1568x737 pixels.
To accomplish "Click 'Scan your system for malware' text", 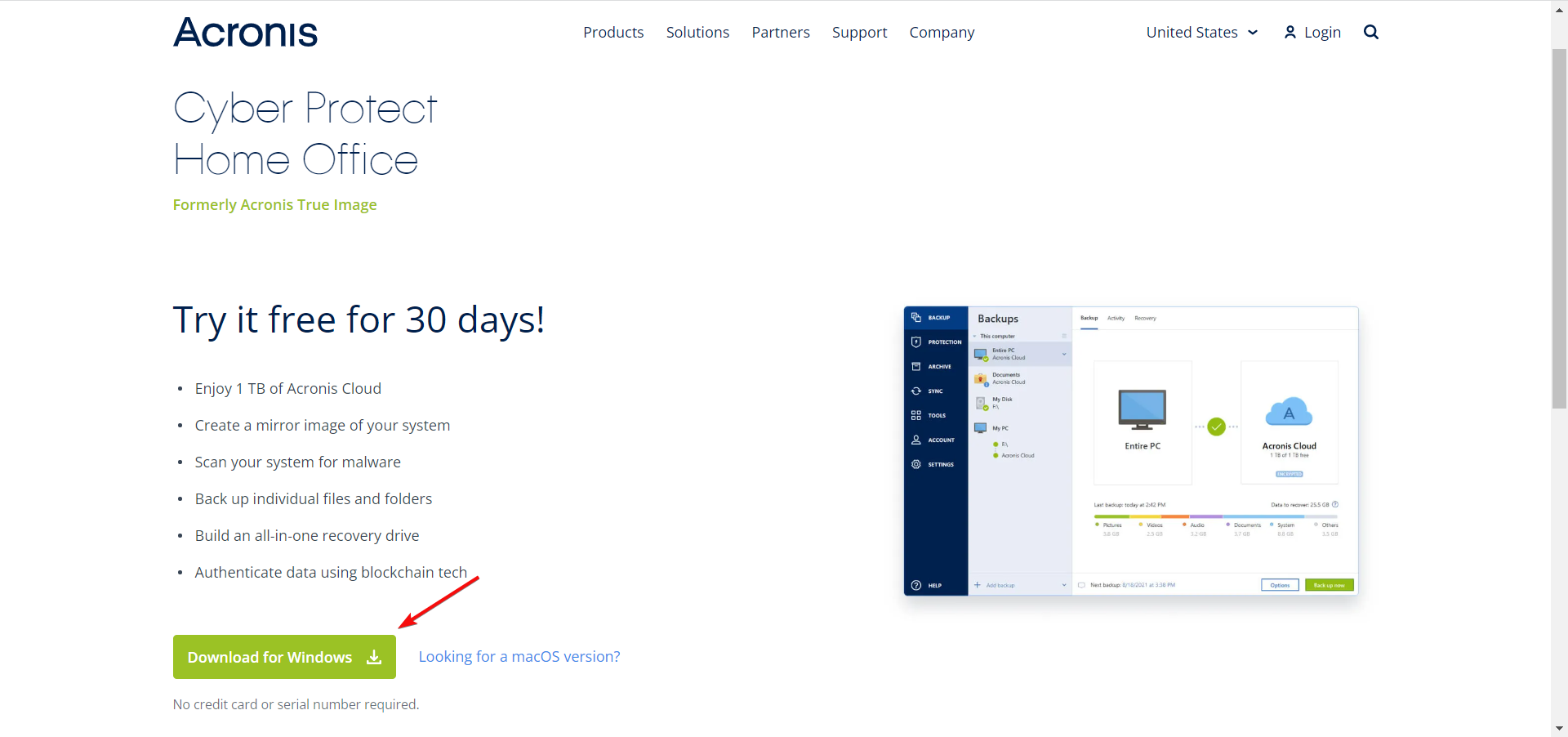I will tap(297, 462).
